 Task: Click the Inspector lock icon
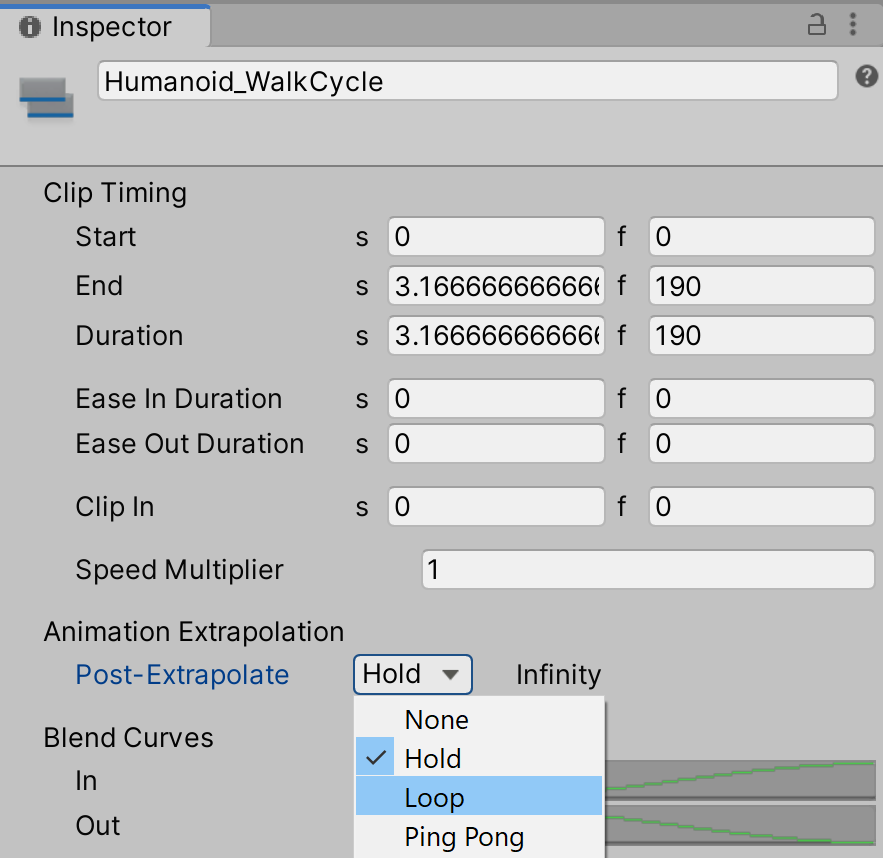point(817,25)
